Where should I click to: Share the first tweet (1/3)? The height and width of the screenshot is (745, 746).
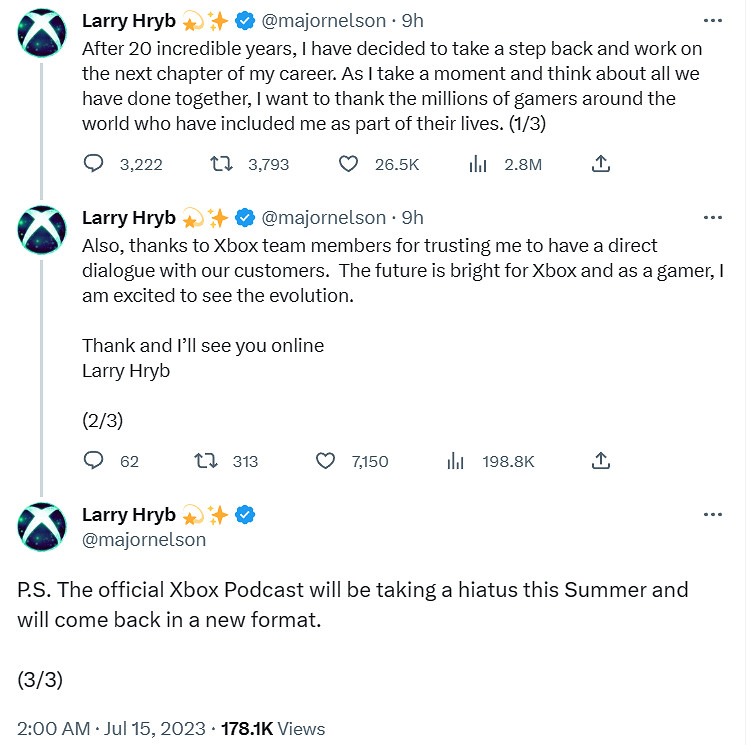pyautogui.click(x=601, y=164)
